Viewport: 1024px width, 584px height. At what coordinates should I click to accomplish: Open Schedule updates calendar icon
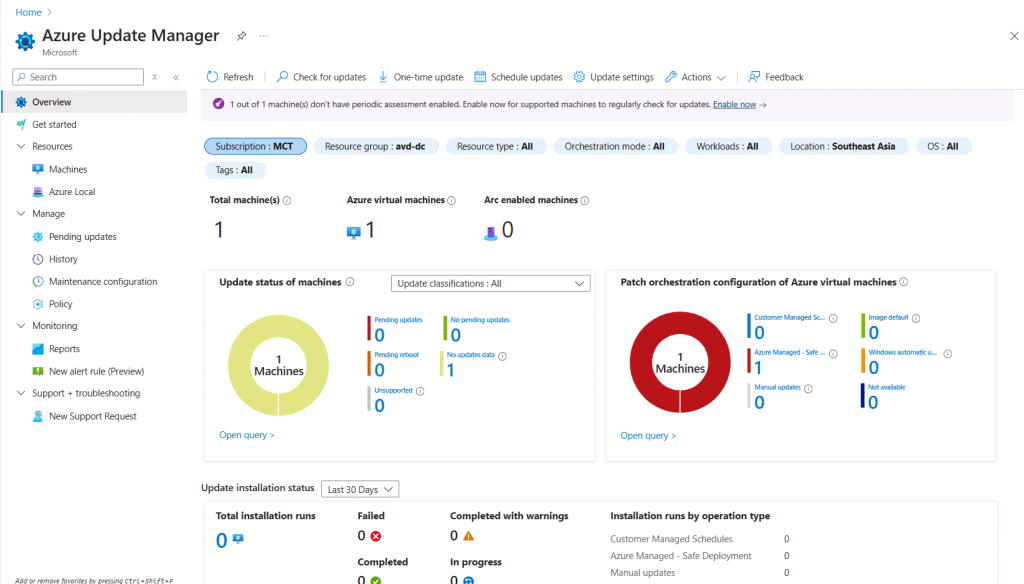coord(480,77)
